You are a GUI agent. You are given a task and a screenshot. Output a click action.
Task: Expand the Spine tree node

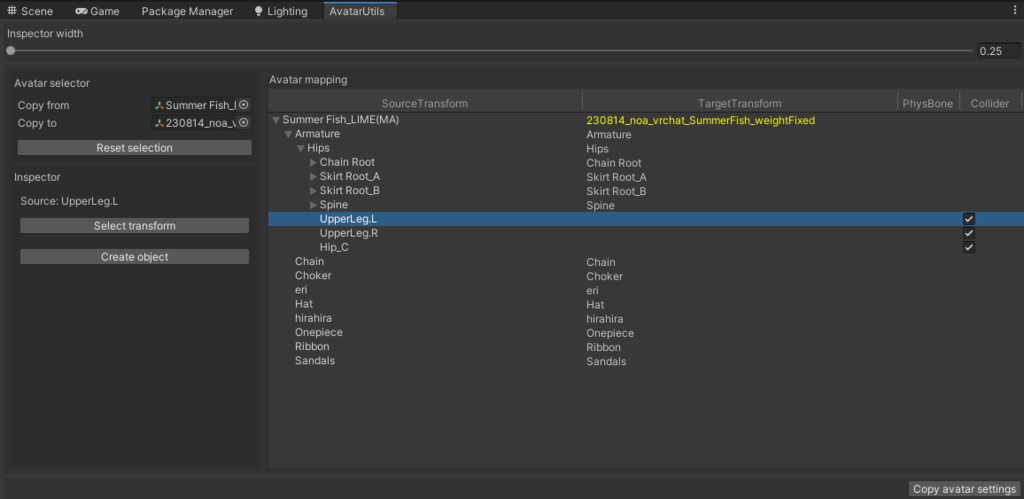[313, 205]
